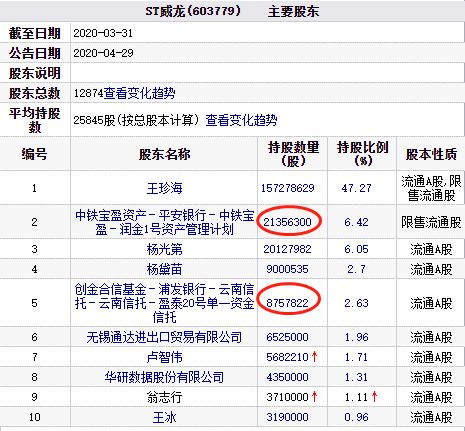Image resolution: width=465 pixels, height=431 pixels.
Task: Open 中铁宝盈资产 shareholder link
Action: [165, 222]
